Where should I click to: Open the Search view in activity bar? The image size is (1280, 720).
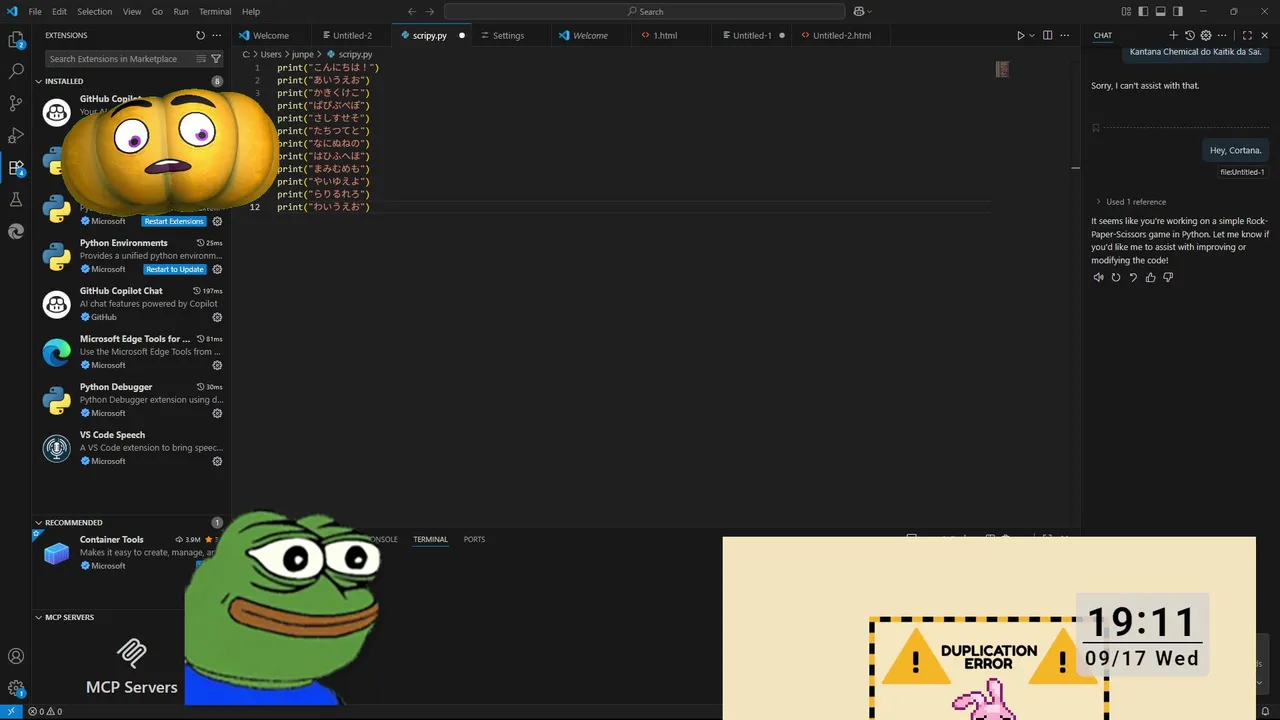16,72
